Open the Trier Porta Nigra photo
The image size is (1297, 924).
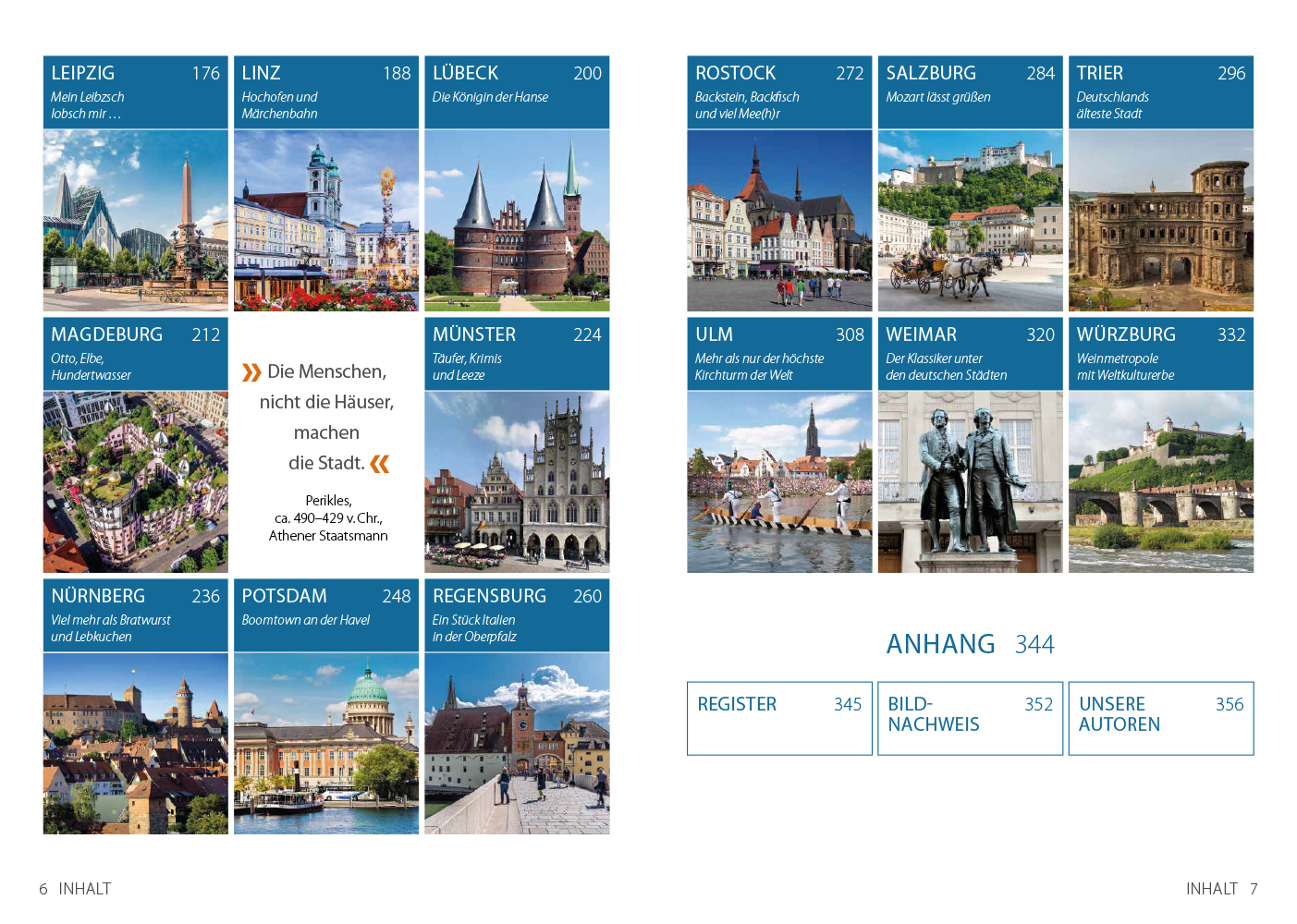1160,220
